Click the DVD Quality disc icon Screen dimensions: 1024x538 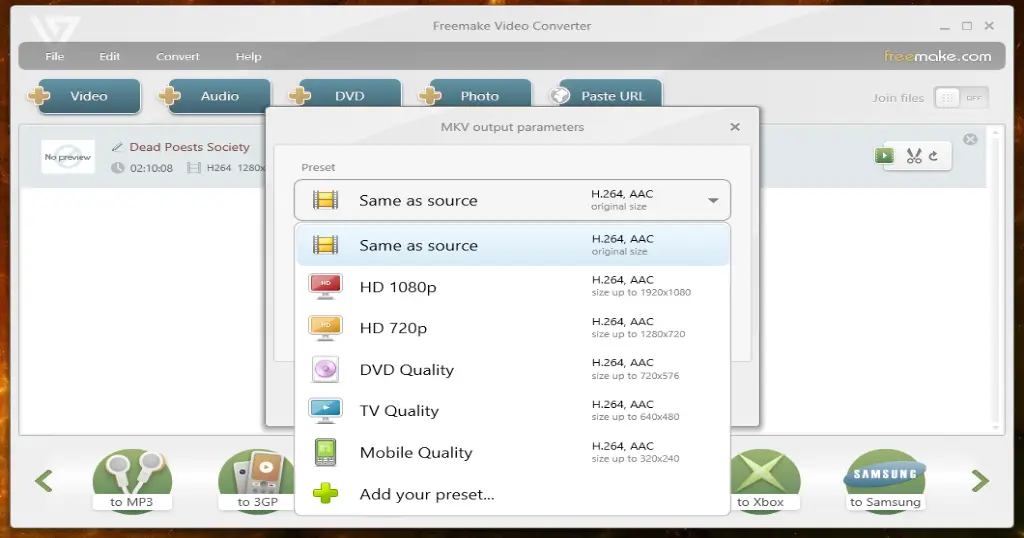[x=325, y=370]
